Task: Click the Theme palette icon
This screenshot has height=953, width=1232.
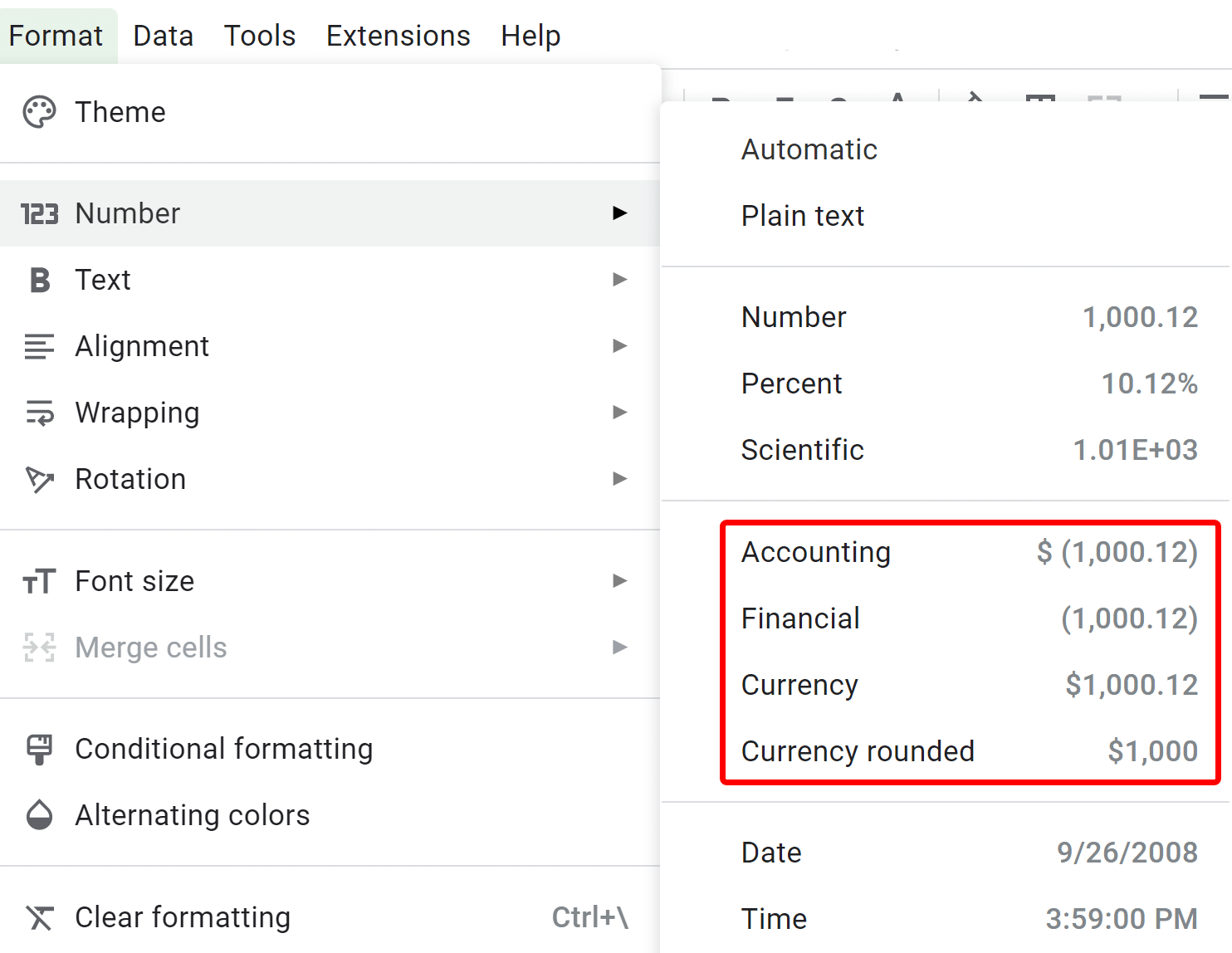Action: tap(40, 111)
